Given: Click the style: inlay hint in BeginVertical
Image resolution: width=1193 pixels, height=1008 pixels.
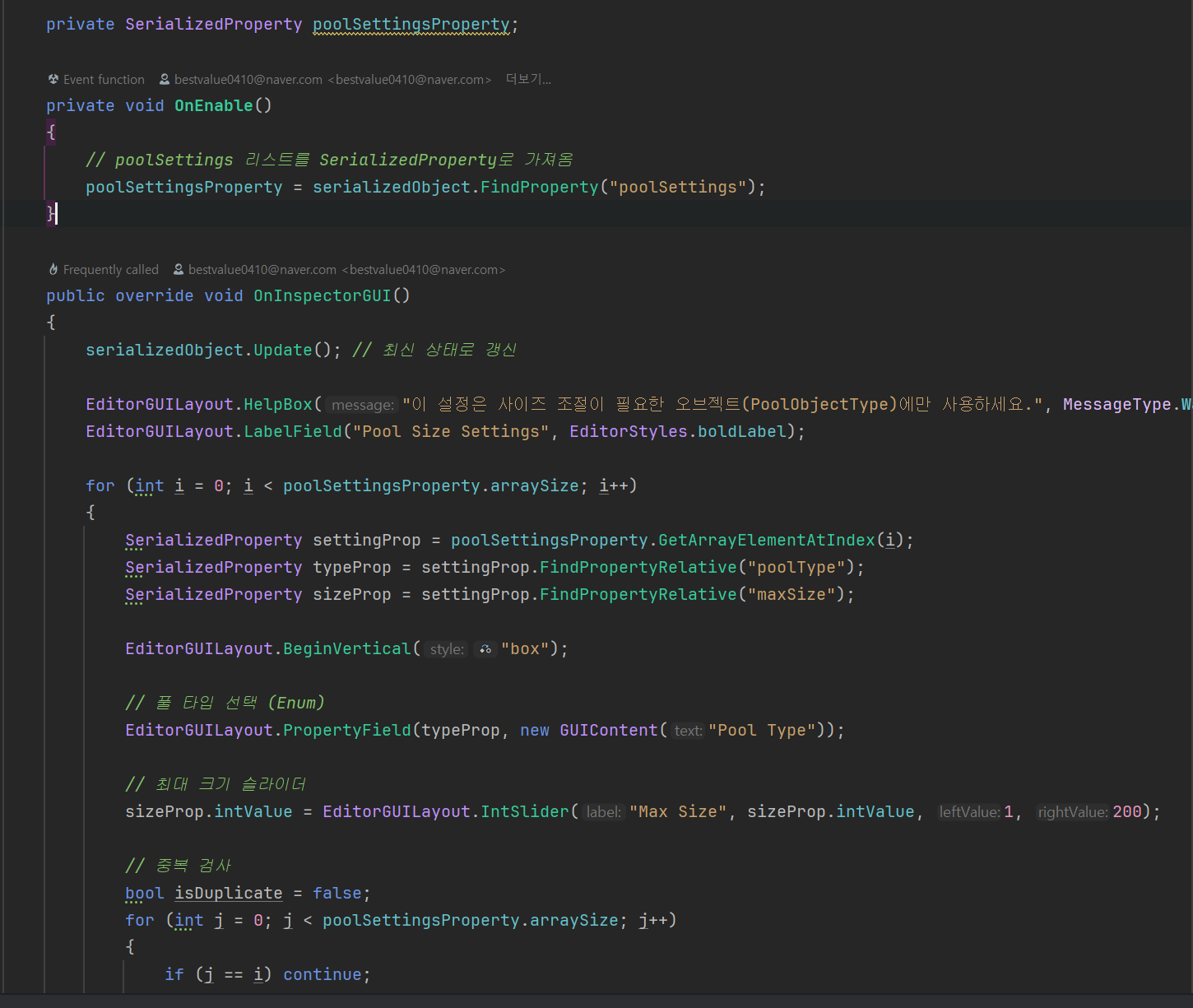Looking at the screenshot, I should tap(447, 649).
